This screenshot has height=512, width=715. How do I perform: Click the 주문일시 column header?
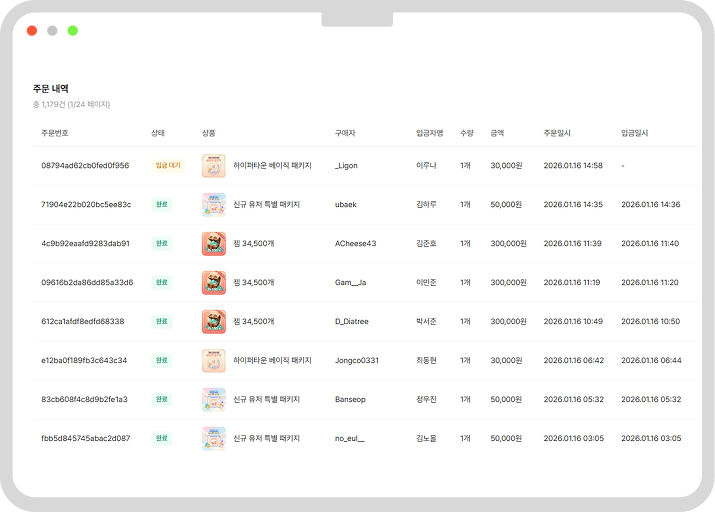(557, 132)
